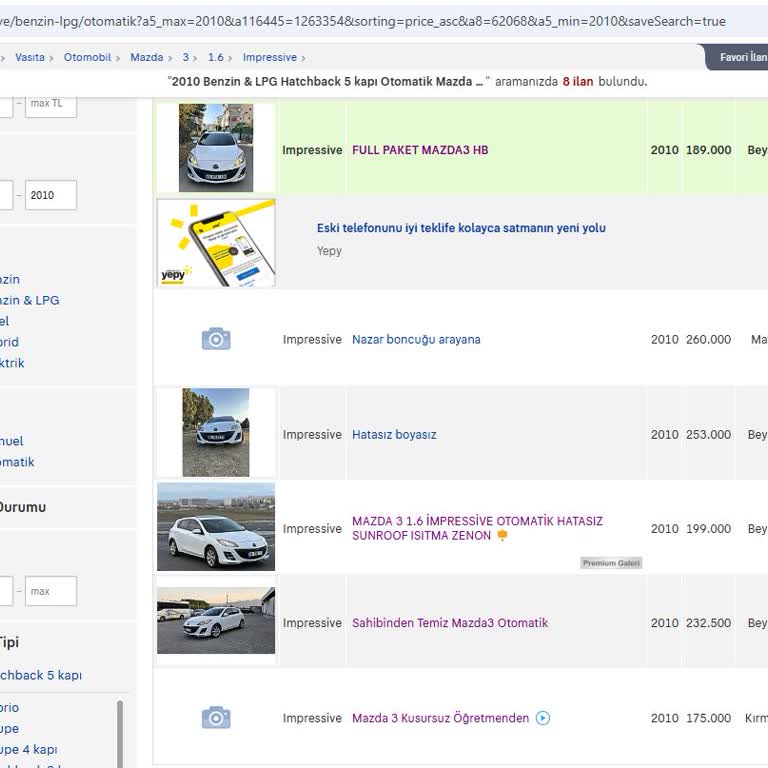Open the camera placeholder for Mazda 3 Kusursuz Öğretmenden
This screenshot has width=768, height=768.
click(216, 718)
